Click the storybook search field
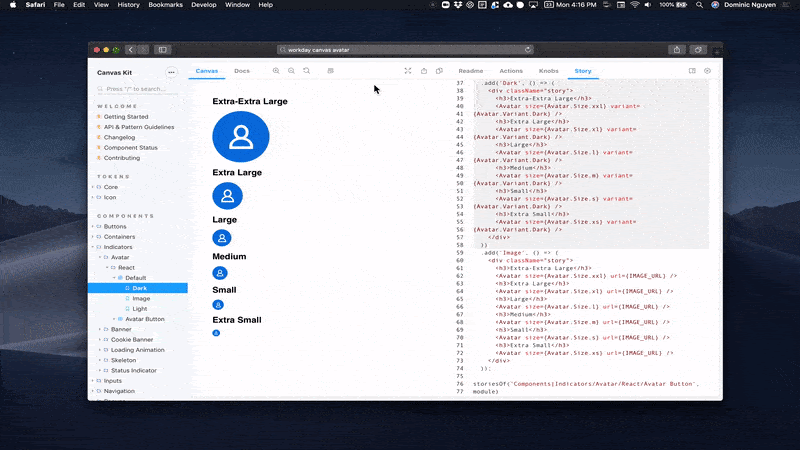Screen dimensions: 800x450 point(138,89)
